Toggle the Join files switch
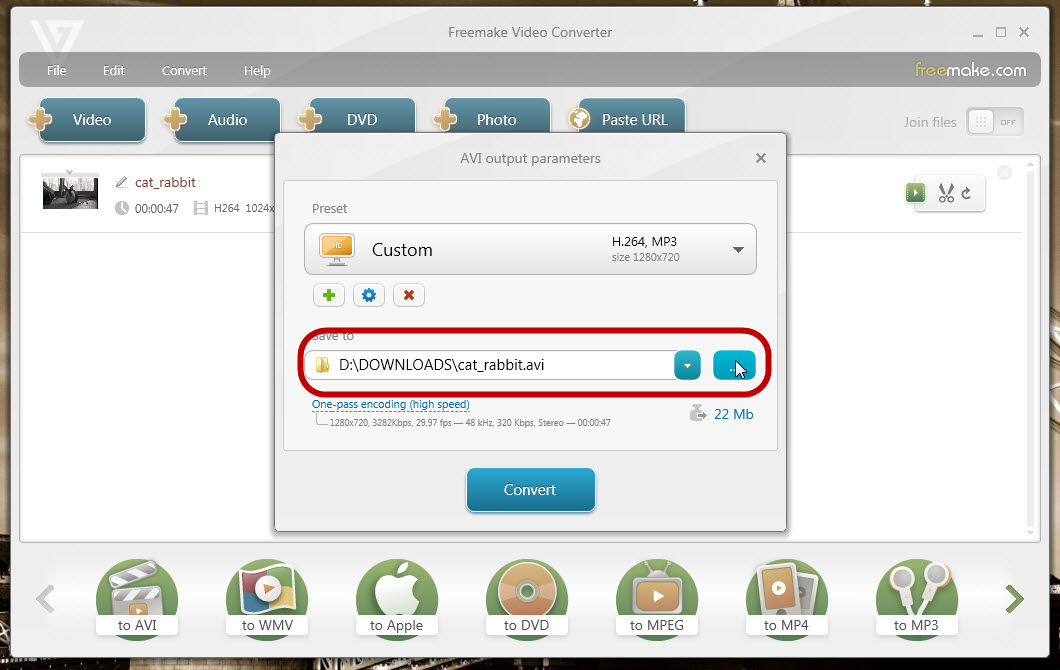The height and width of the screenshot is (670, 1060). pyautogui.click(x=994, y=122)
